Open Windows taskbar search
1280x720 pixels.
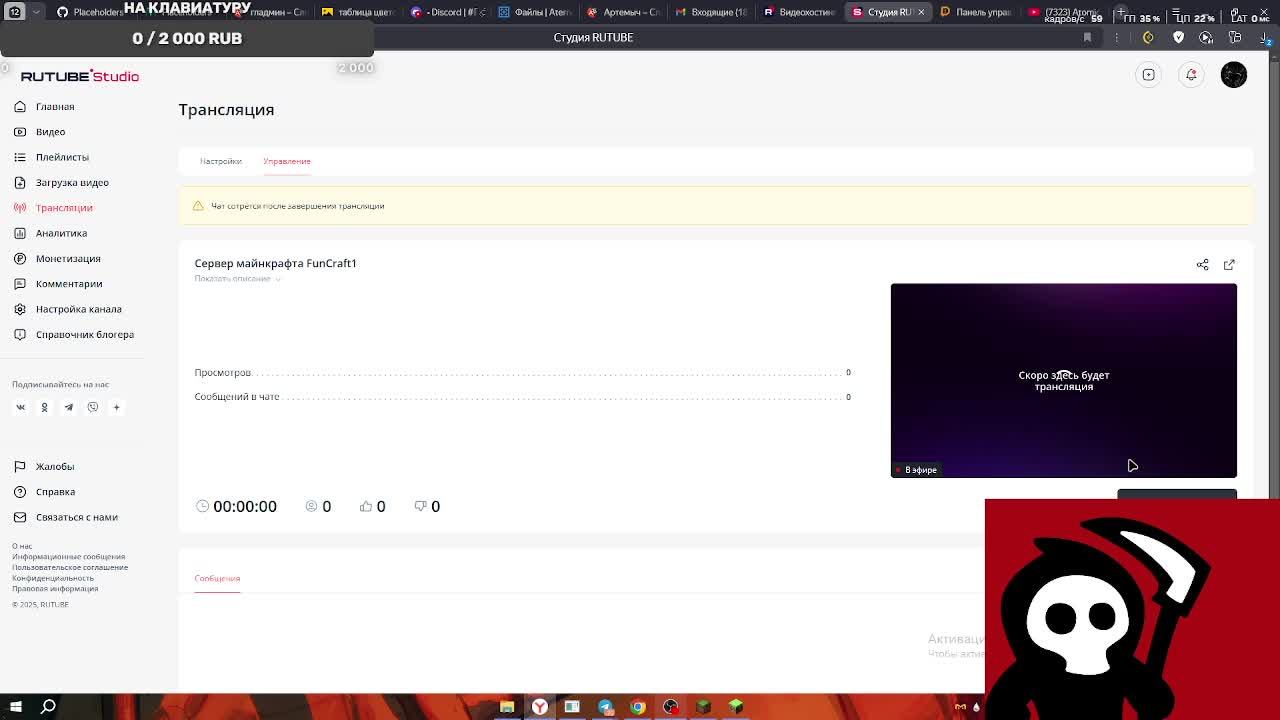[x=48, y=707]
